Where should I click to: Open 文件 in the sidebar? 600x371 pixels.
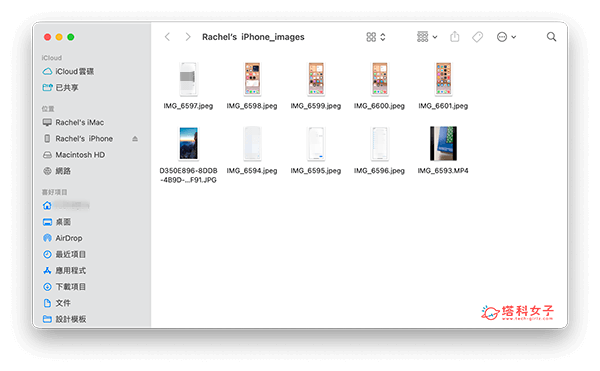[x=57, y=303]
